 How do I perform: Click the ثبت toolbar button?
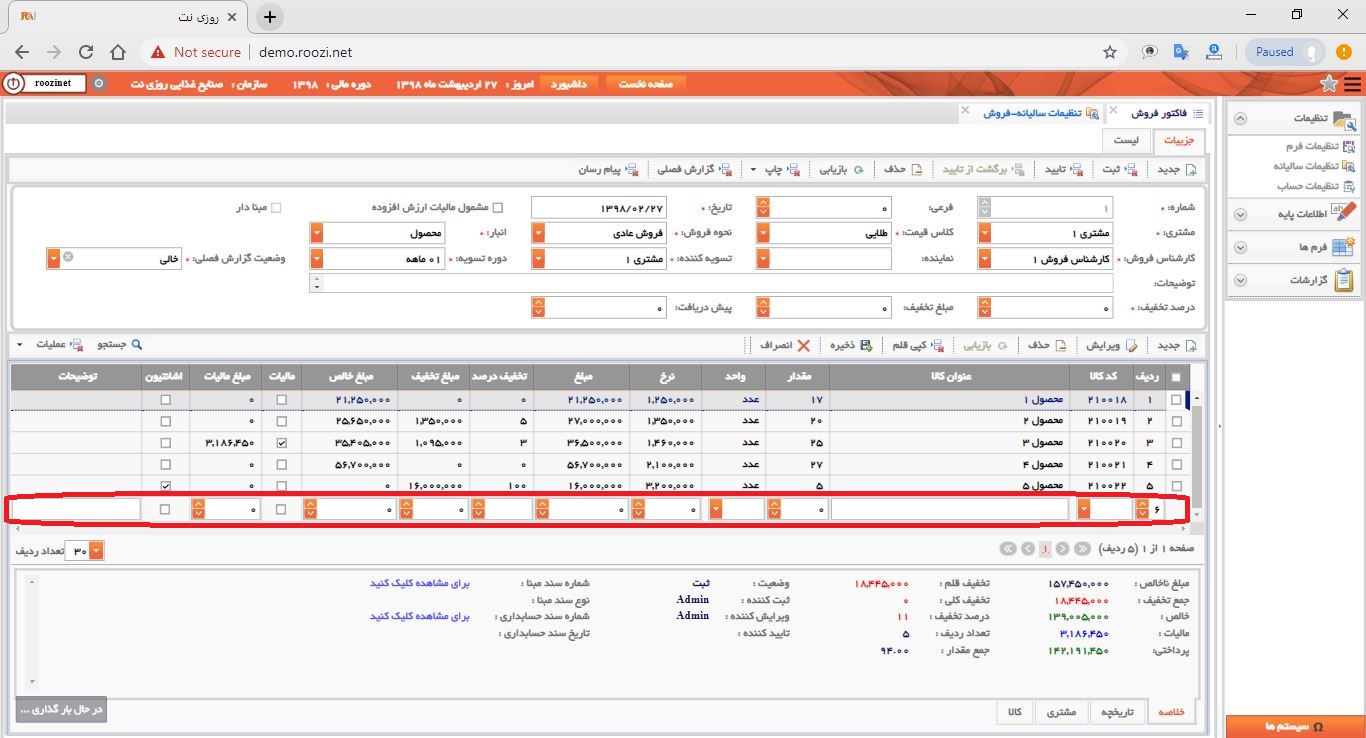pyautogui.click(x=1119, y=170)
